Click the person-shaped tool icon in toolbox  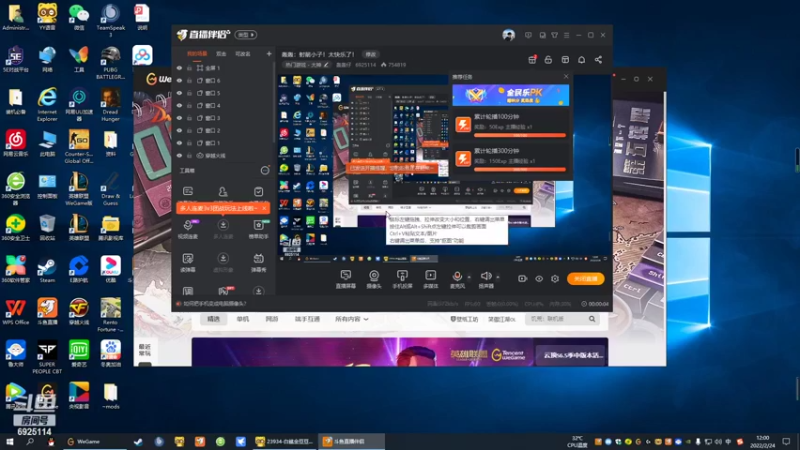coord(223,191)
